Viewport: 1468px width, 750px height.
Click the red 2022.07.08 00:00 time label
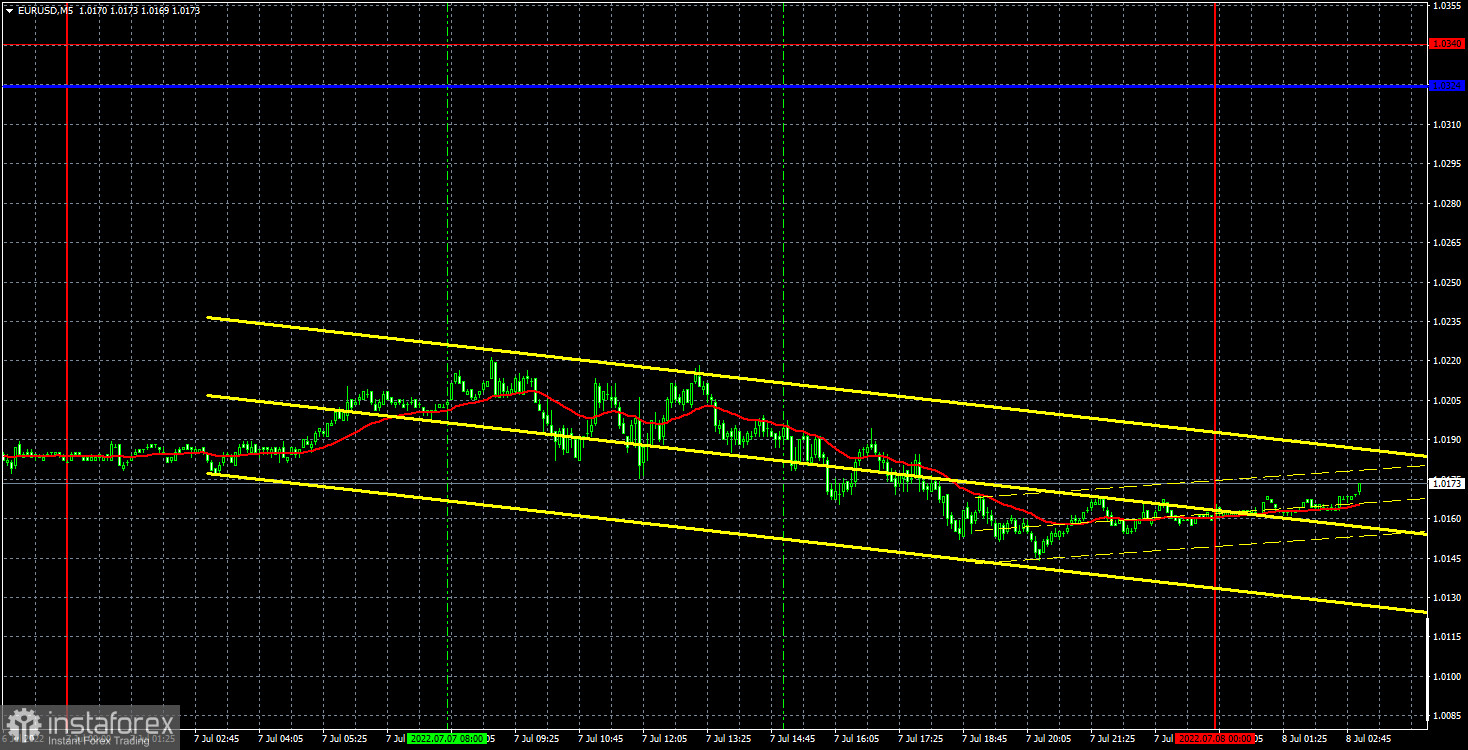point(1215,738)
